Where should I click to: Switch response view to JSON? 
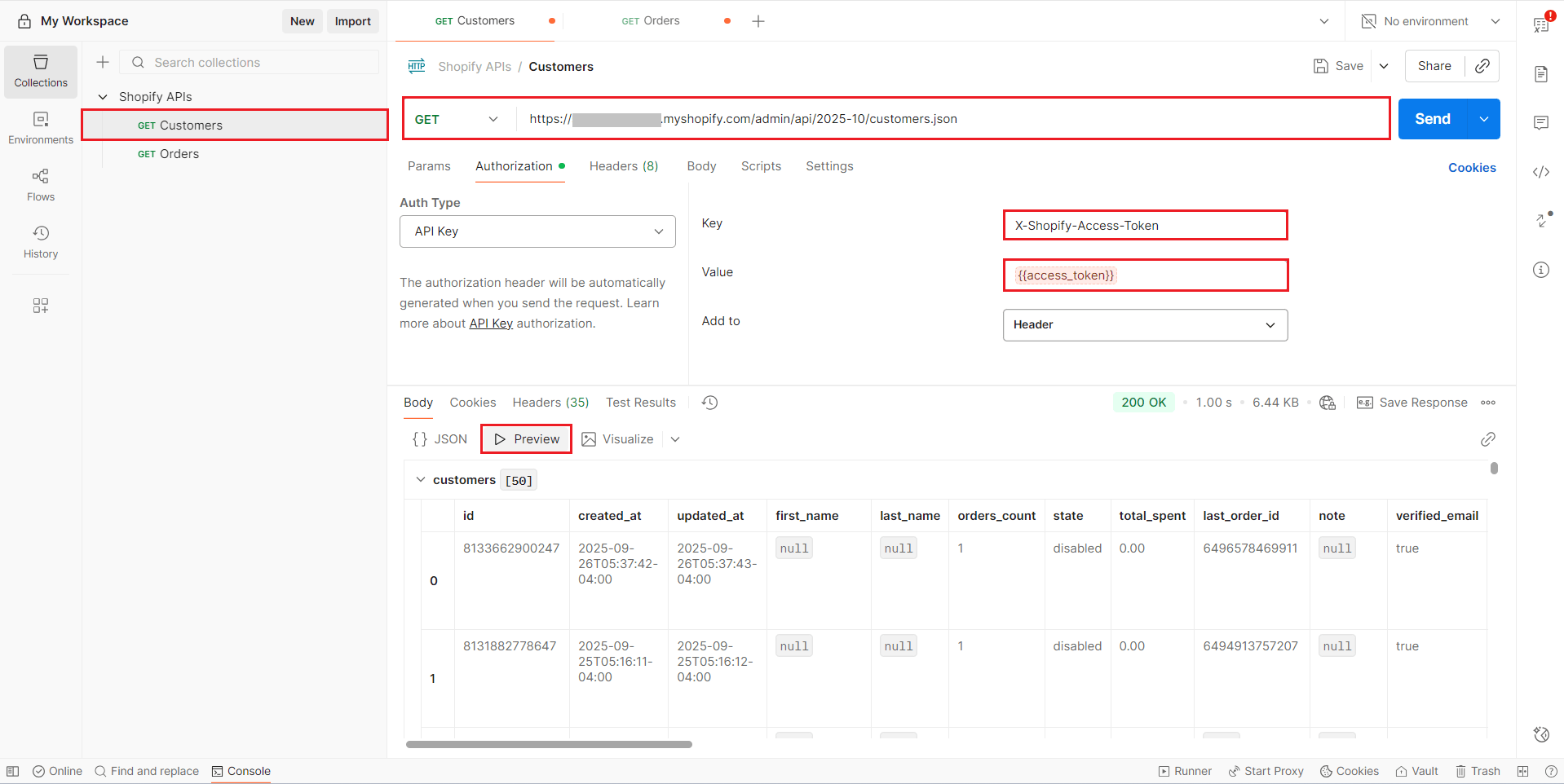pos(440,439)
